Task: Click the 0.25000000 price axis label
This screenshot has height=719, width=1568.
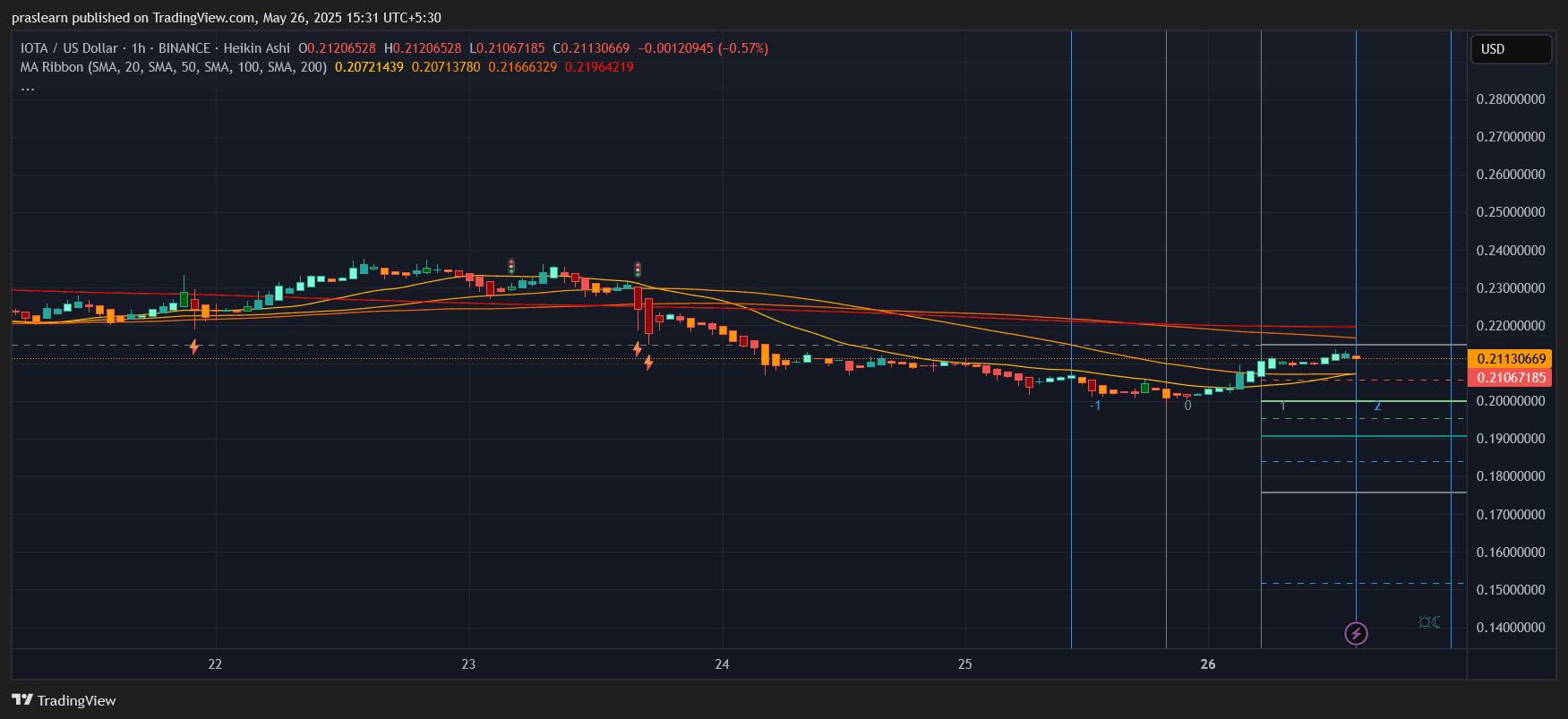Action: click(1511, 212)
